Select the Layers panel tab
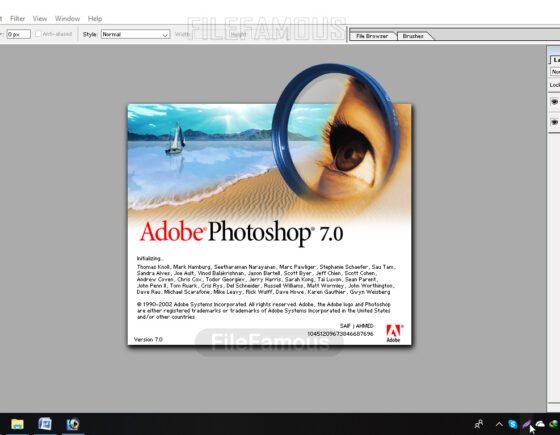This screenshot has width=560, height=435. [555, 60]
